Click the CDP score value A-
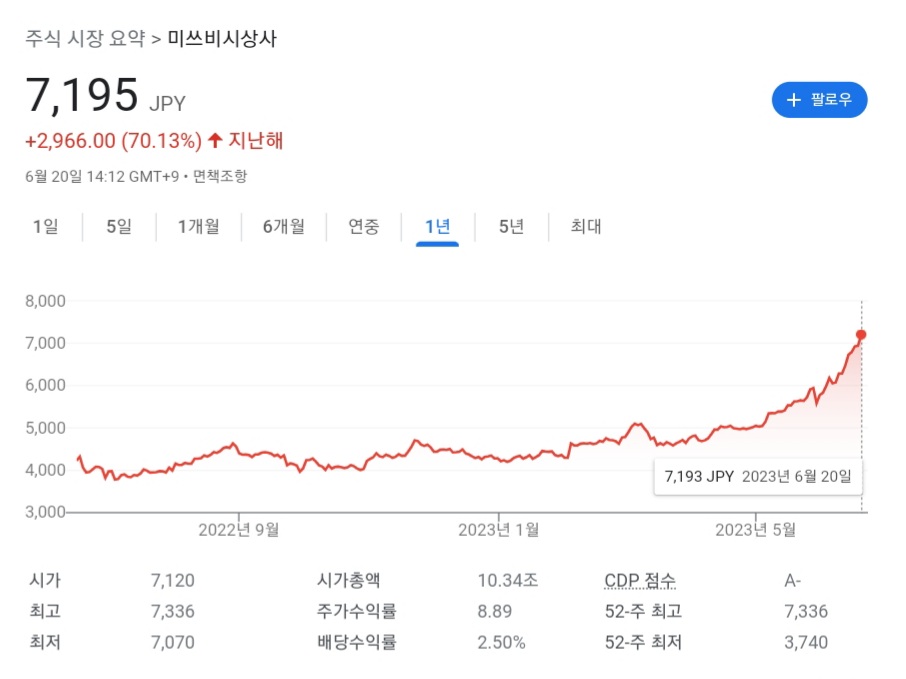906x679 pixels. coord(793,581)
